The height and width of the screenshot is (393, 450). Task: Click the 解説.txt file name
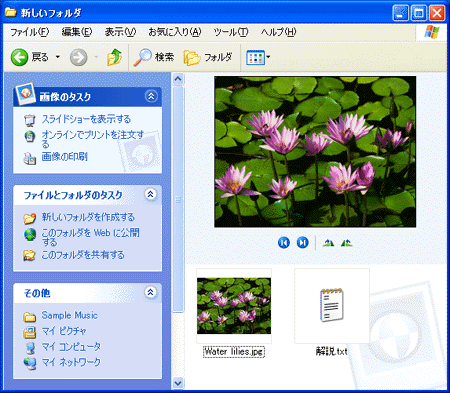point(332,351)
